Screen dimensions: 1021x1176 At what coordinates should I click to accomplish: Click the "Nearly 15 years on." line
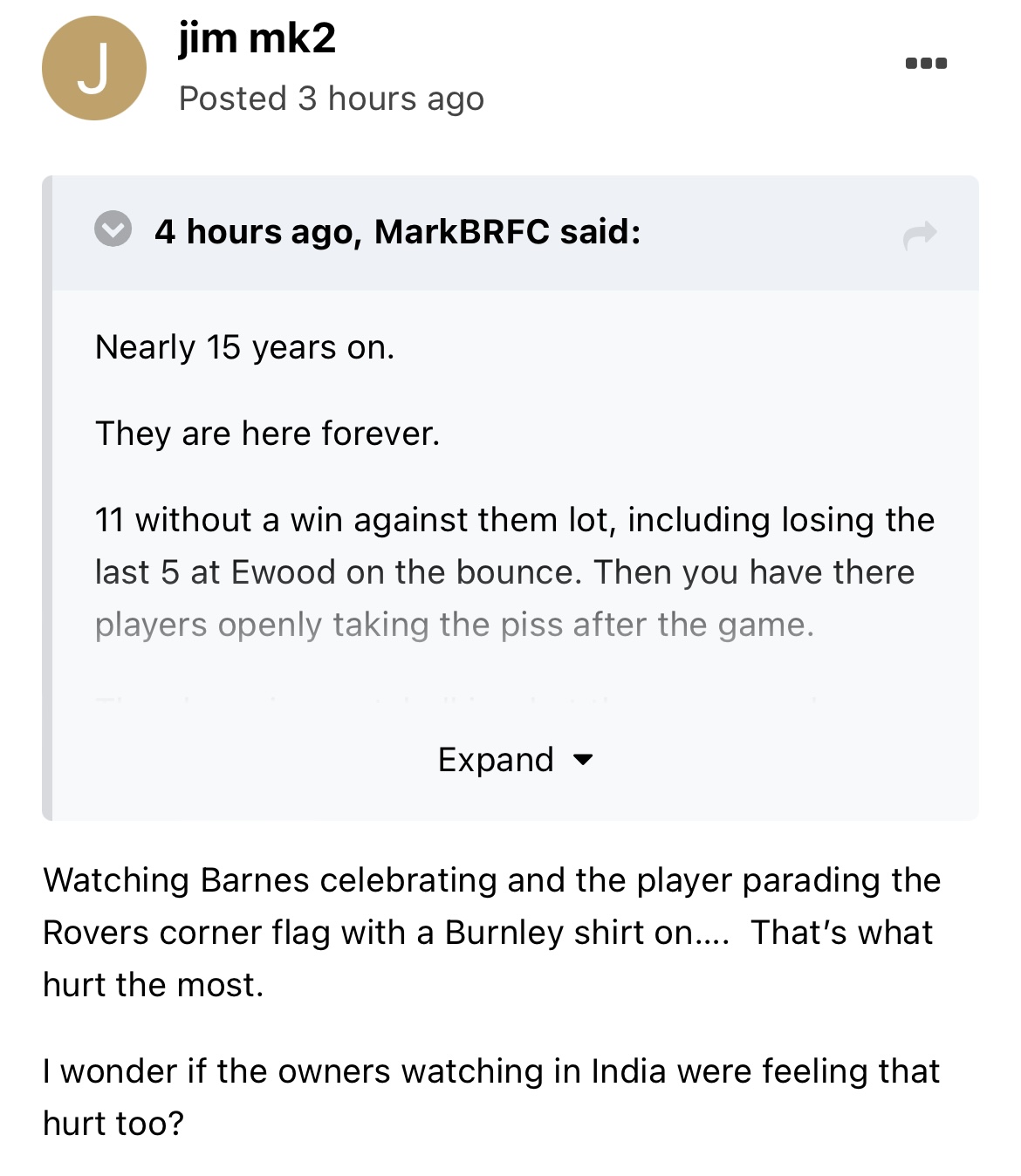coord(244,347)
